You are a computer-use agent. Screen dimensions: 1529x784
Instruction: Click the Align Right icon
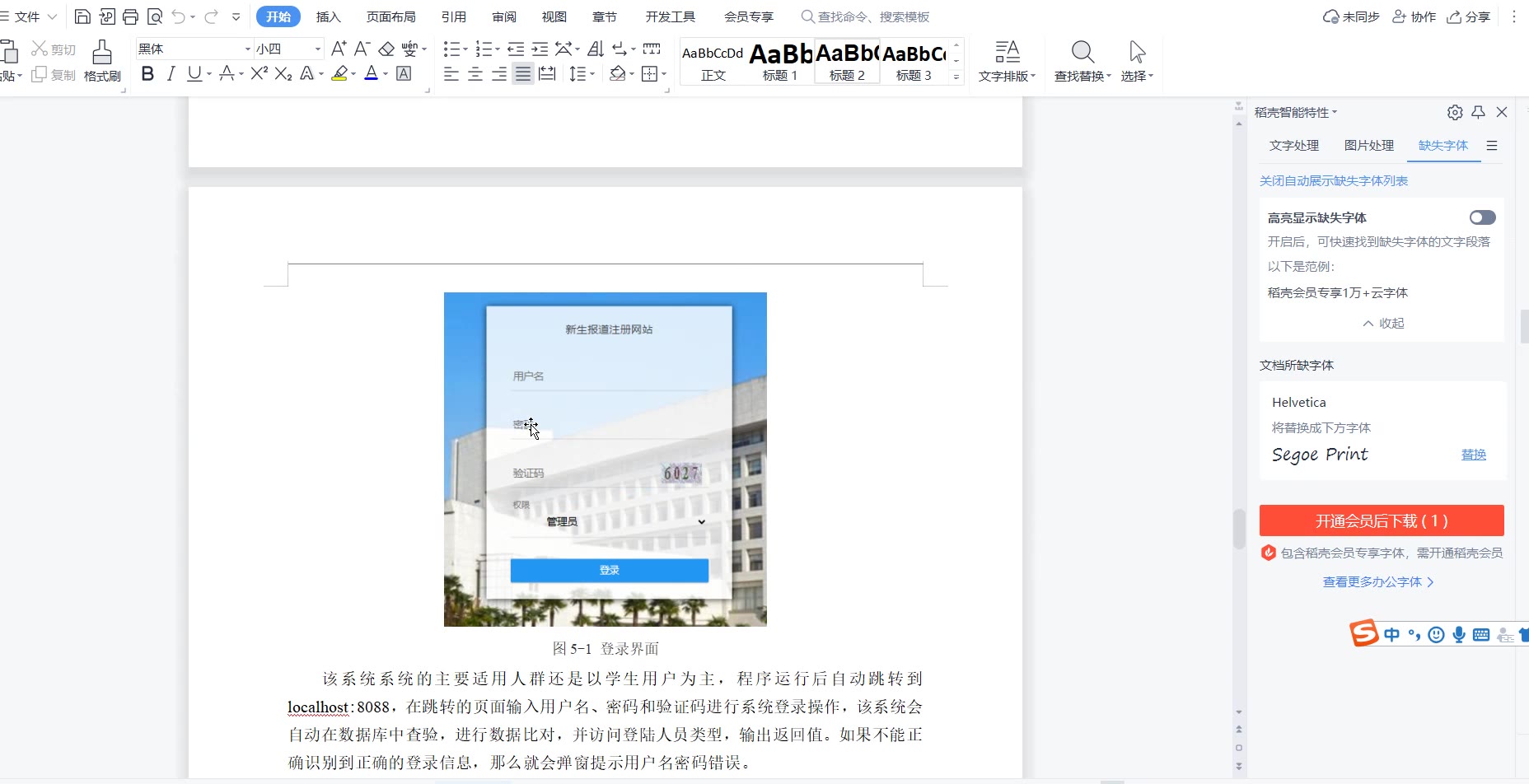(499, 74)
